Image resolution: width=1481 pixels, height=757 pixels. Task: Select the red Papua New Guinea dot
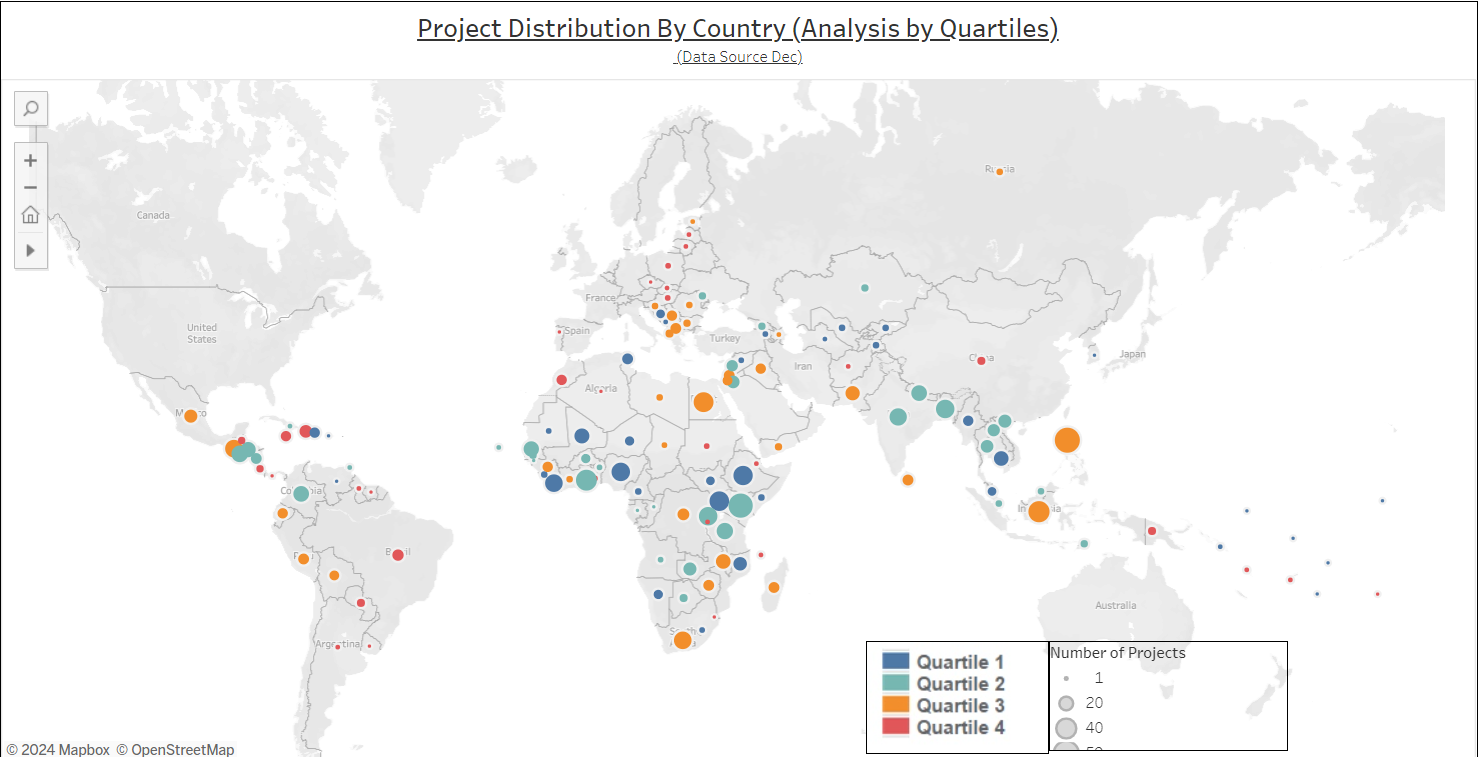[1151, 531]
